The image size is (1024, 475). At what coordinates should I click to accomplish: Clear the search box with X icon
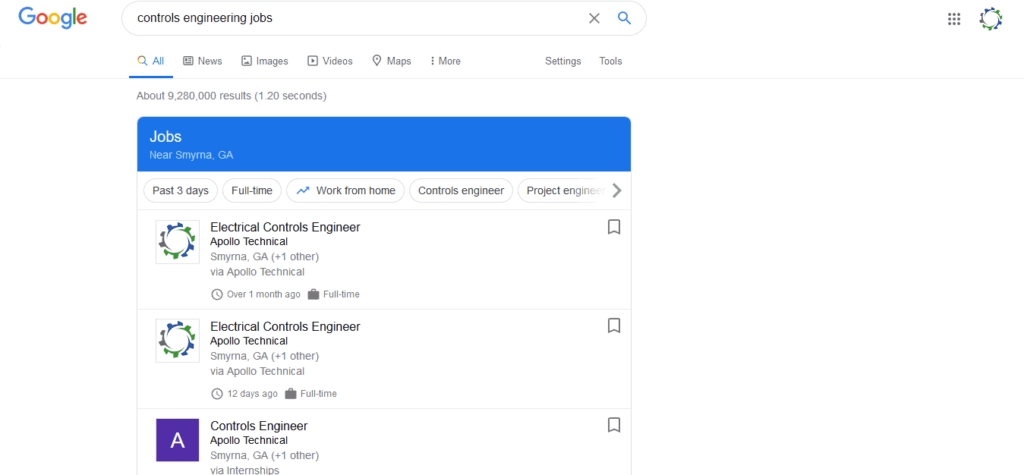tap(594, 18)
